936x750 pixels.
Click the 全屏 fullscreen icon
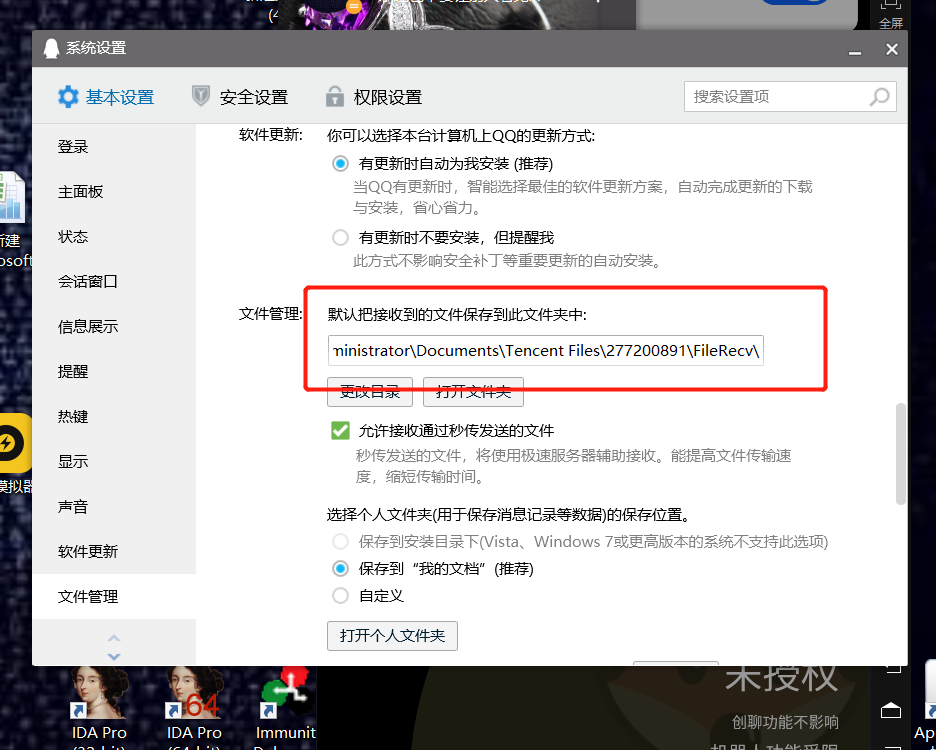(891, 13)
